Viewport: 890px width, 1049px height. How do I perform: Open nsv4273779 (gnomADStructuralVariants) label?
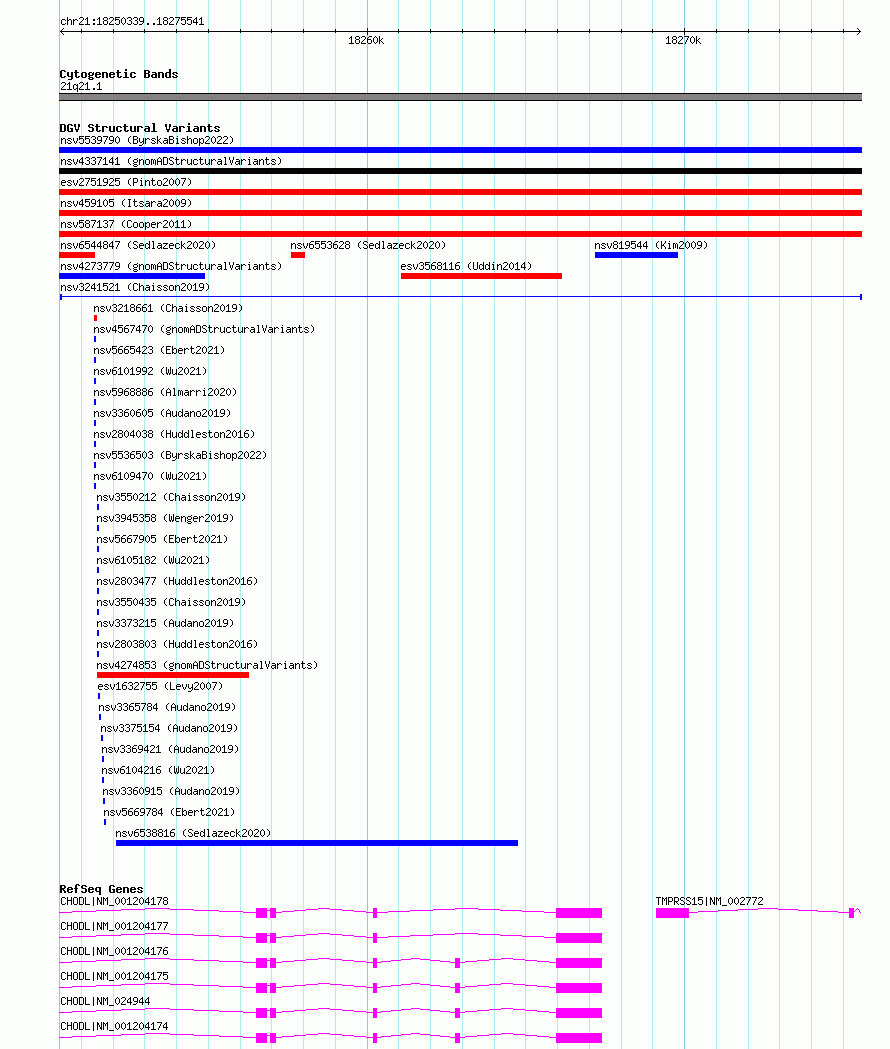[171, 266]
